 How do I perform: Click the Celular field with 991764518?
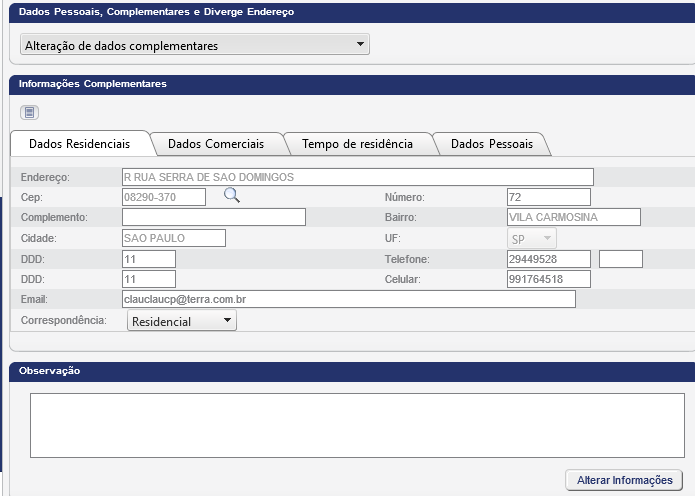tap(548, 279)
